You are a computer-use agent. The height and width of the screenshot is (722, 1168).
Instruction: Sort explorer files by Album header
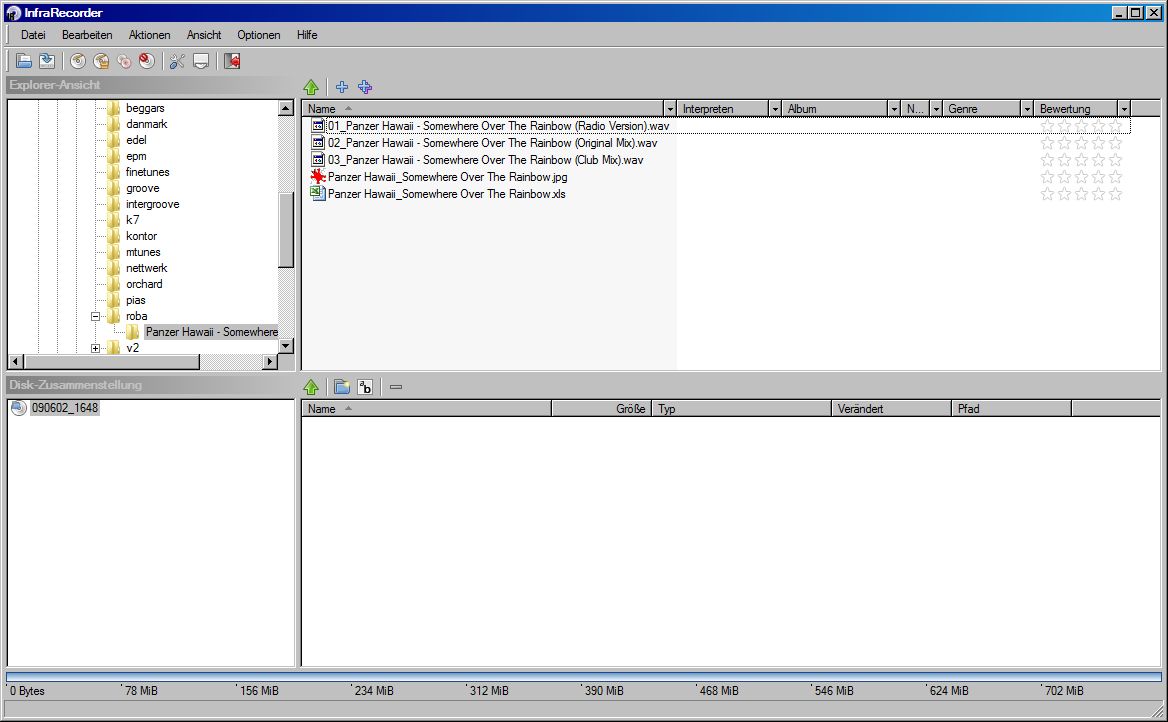834,109
